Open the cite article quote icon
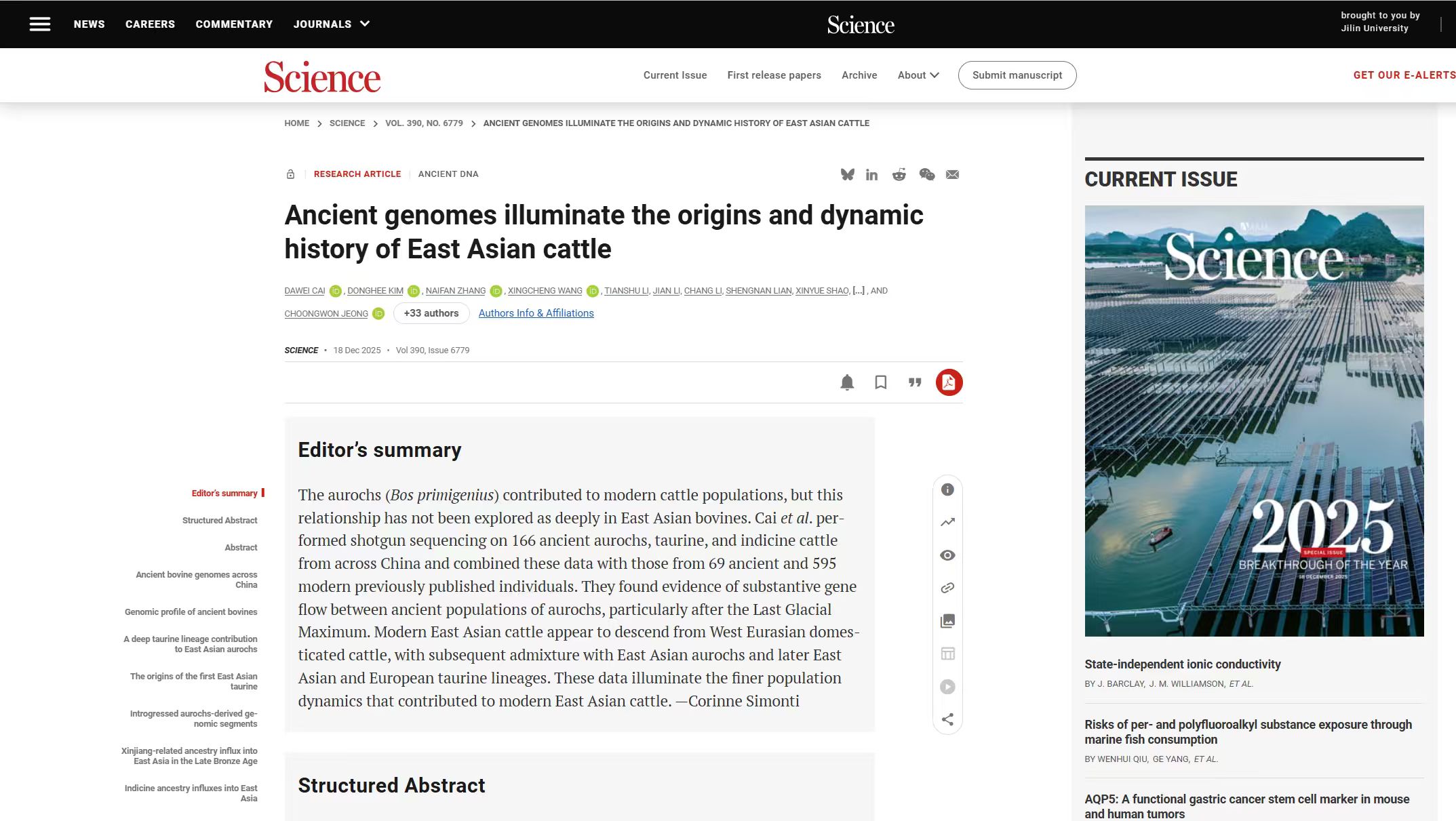This screenshot has width=1456, height=821. 915,382
